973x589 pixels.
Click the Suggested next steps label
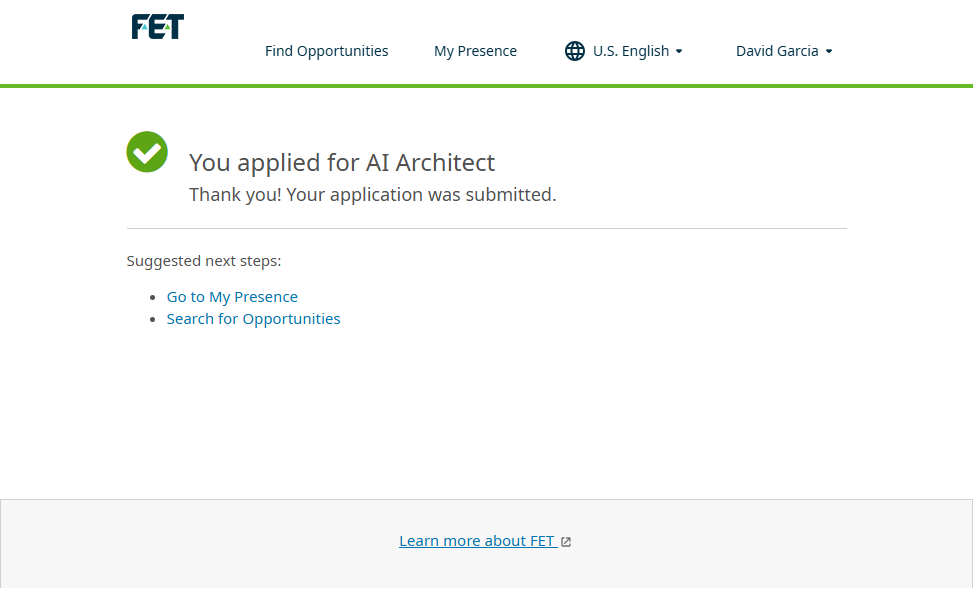coord(204,261)
